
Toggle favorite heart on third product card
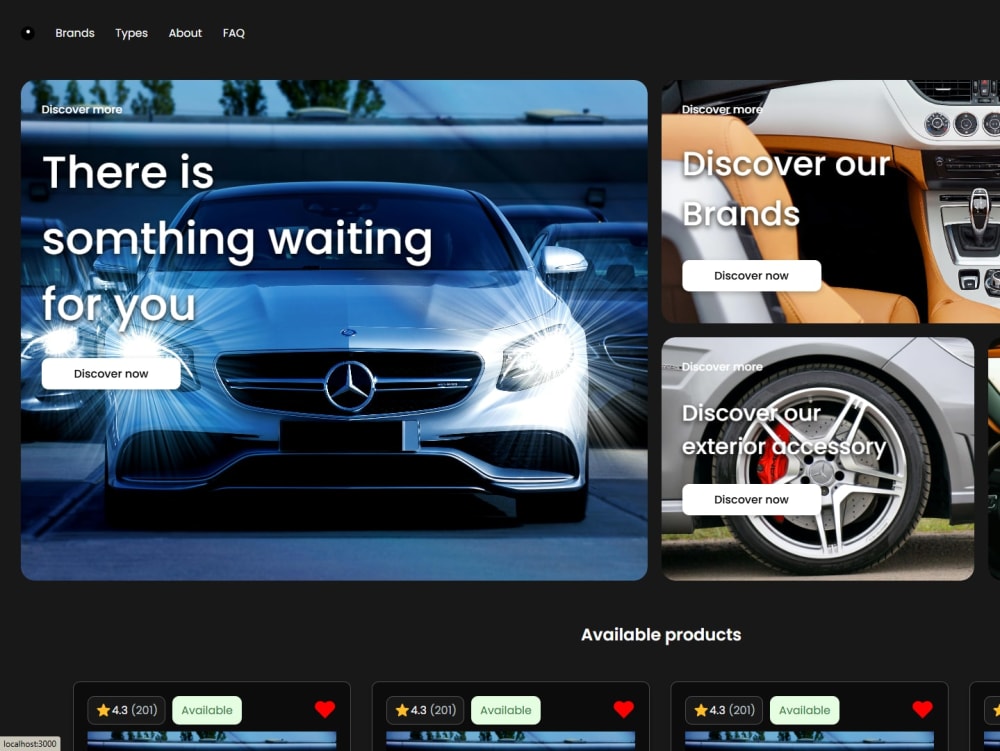pos(922,710)
